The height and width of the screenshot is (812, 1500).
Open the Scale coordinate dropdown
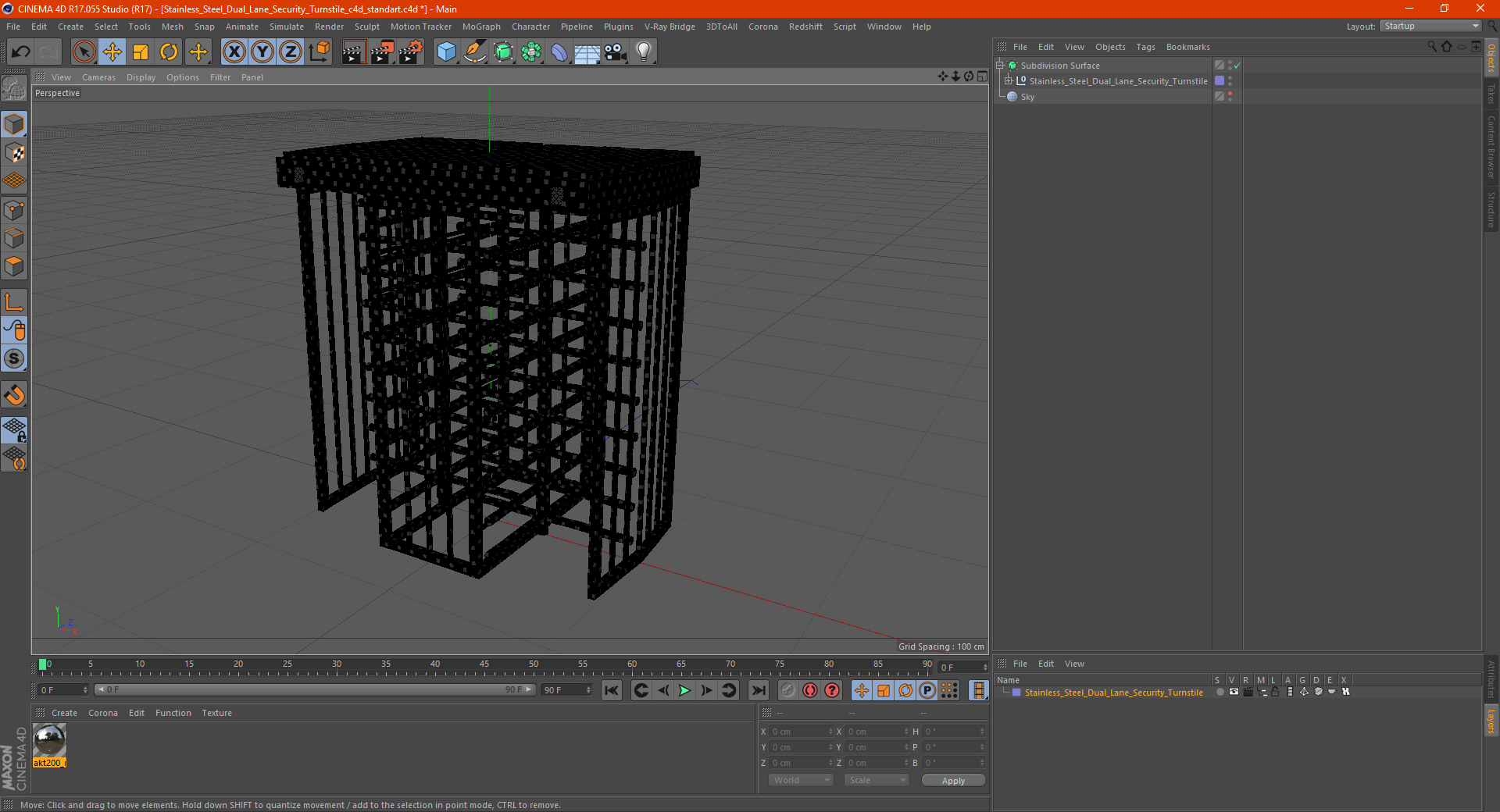(x=877, y=780)
